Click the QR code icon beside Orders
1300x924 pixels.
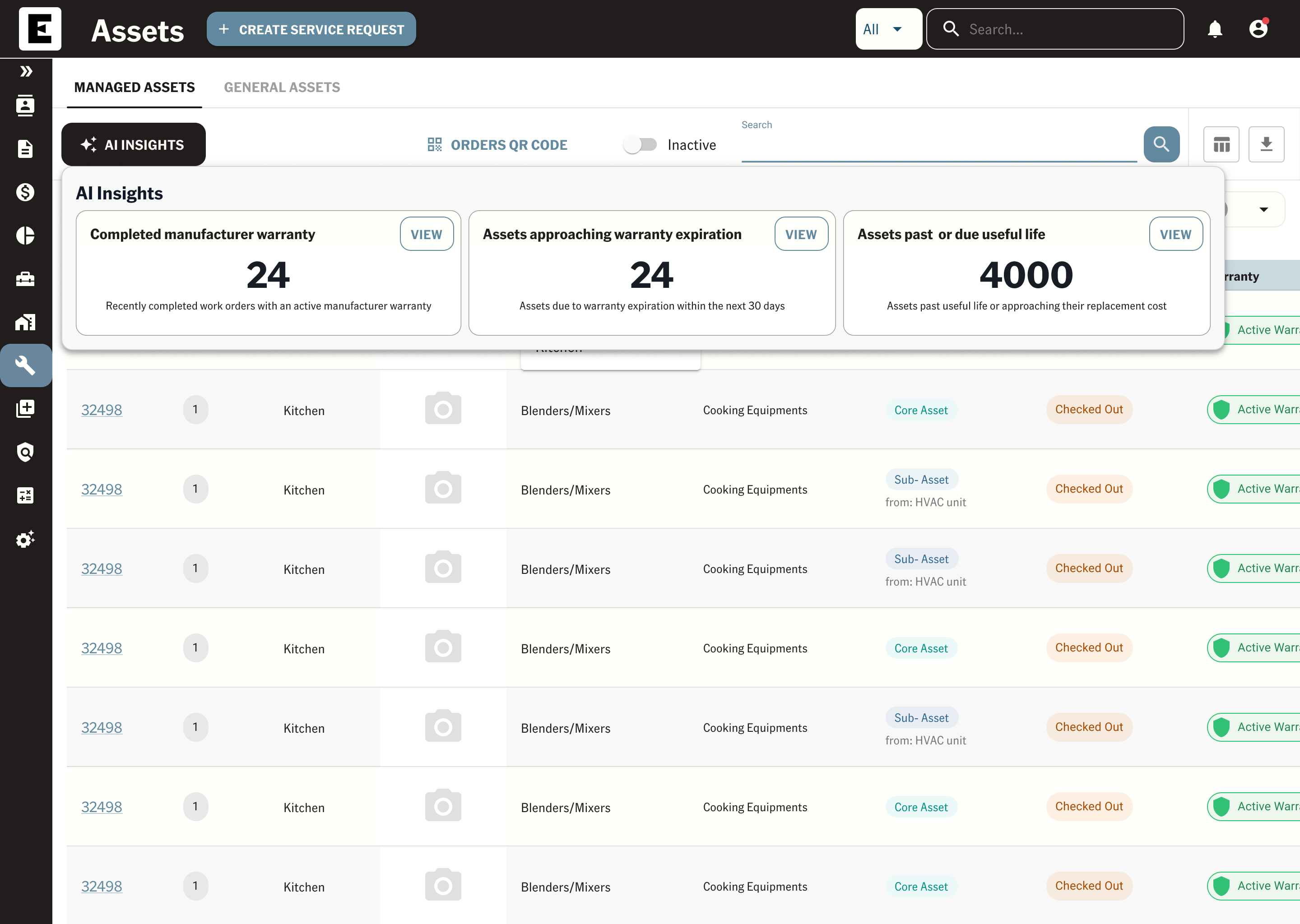(x=435, y=144)
